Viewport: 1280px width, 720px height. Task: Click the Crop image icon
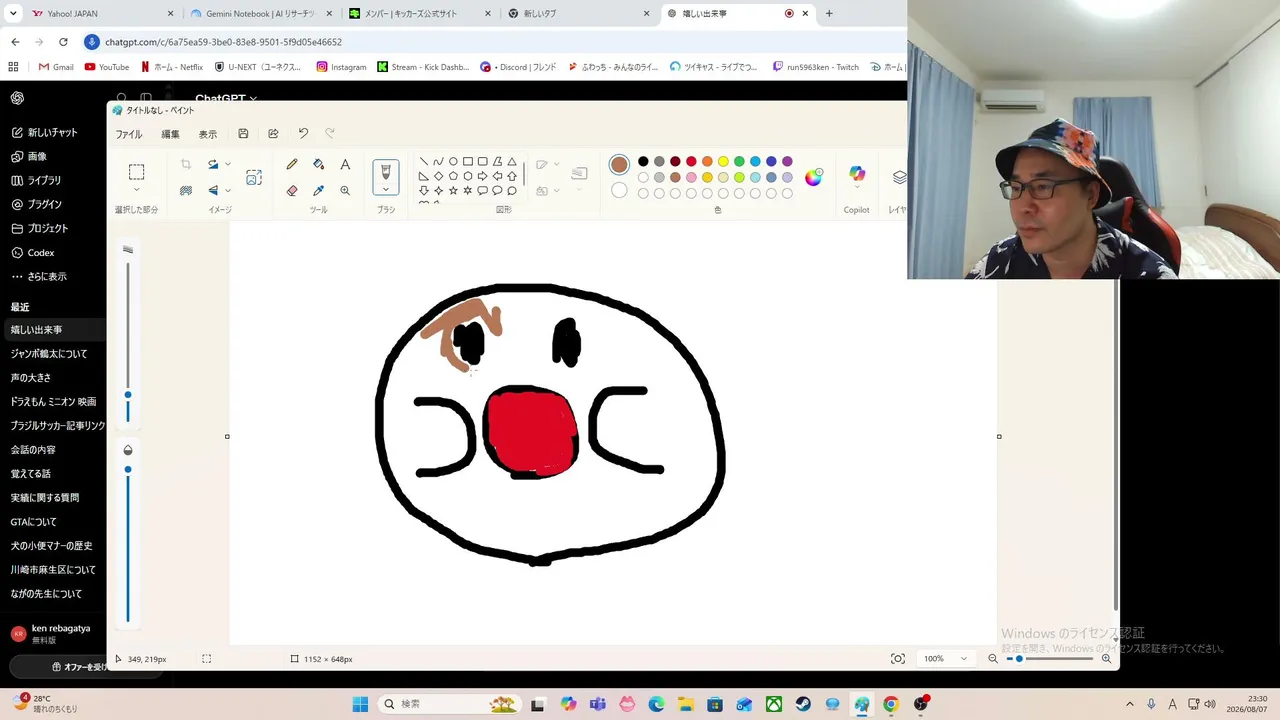tap(186, 164)
